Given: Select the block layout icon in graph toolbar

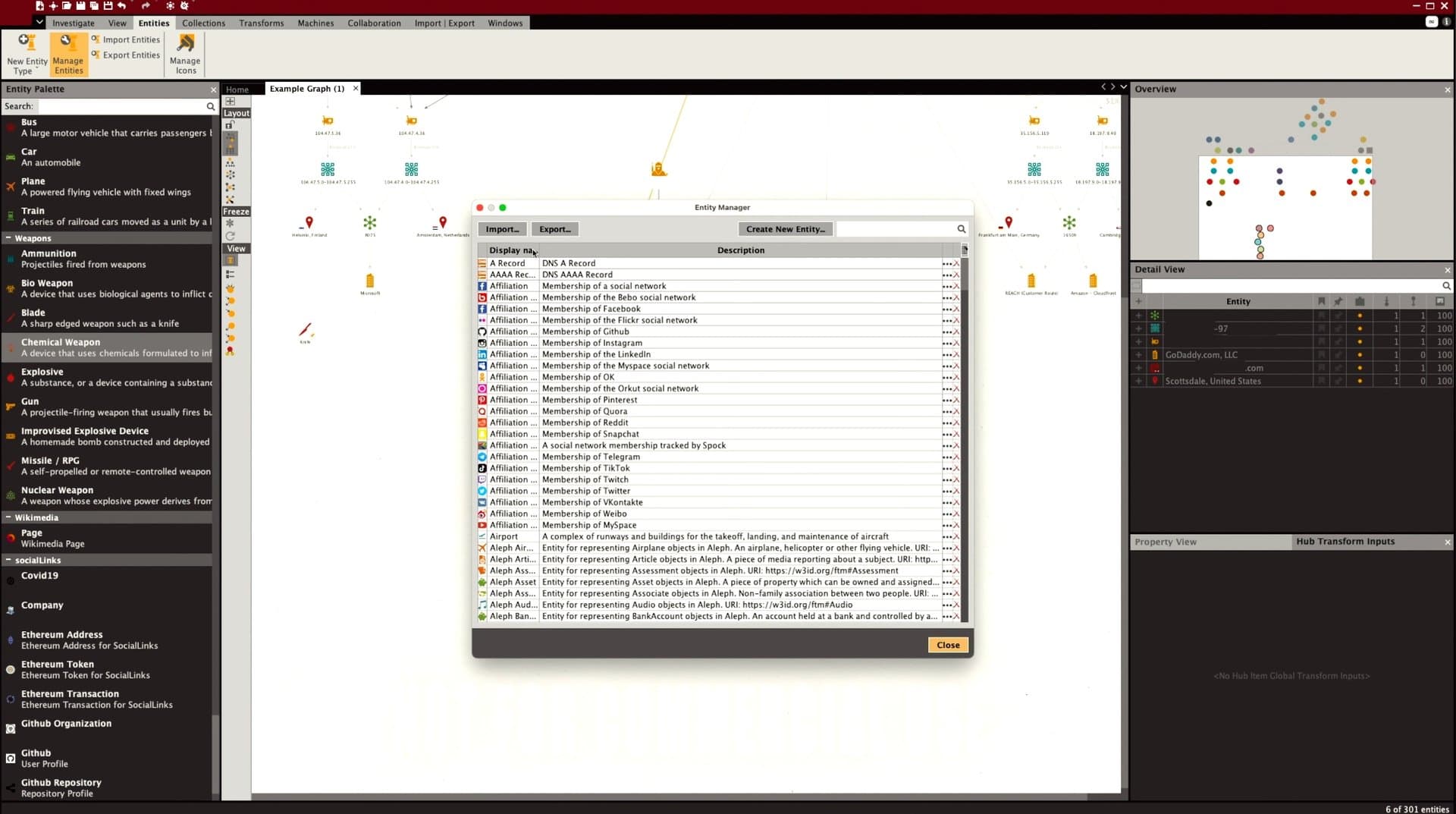Looking at the screenshot, I should (231, 143).
